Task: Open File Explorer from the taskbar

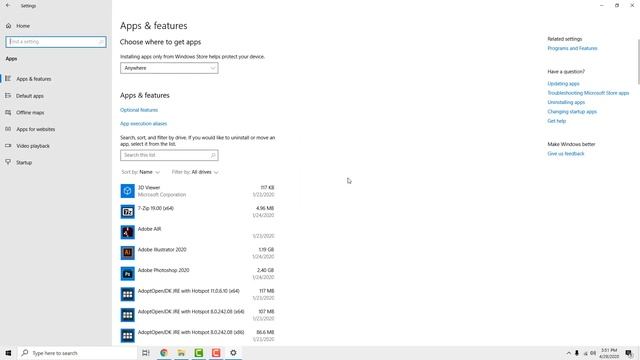Action: [x=181, y=353]
